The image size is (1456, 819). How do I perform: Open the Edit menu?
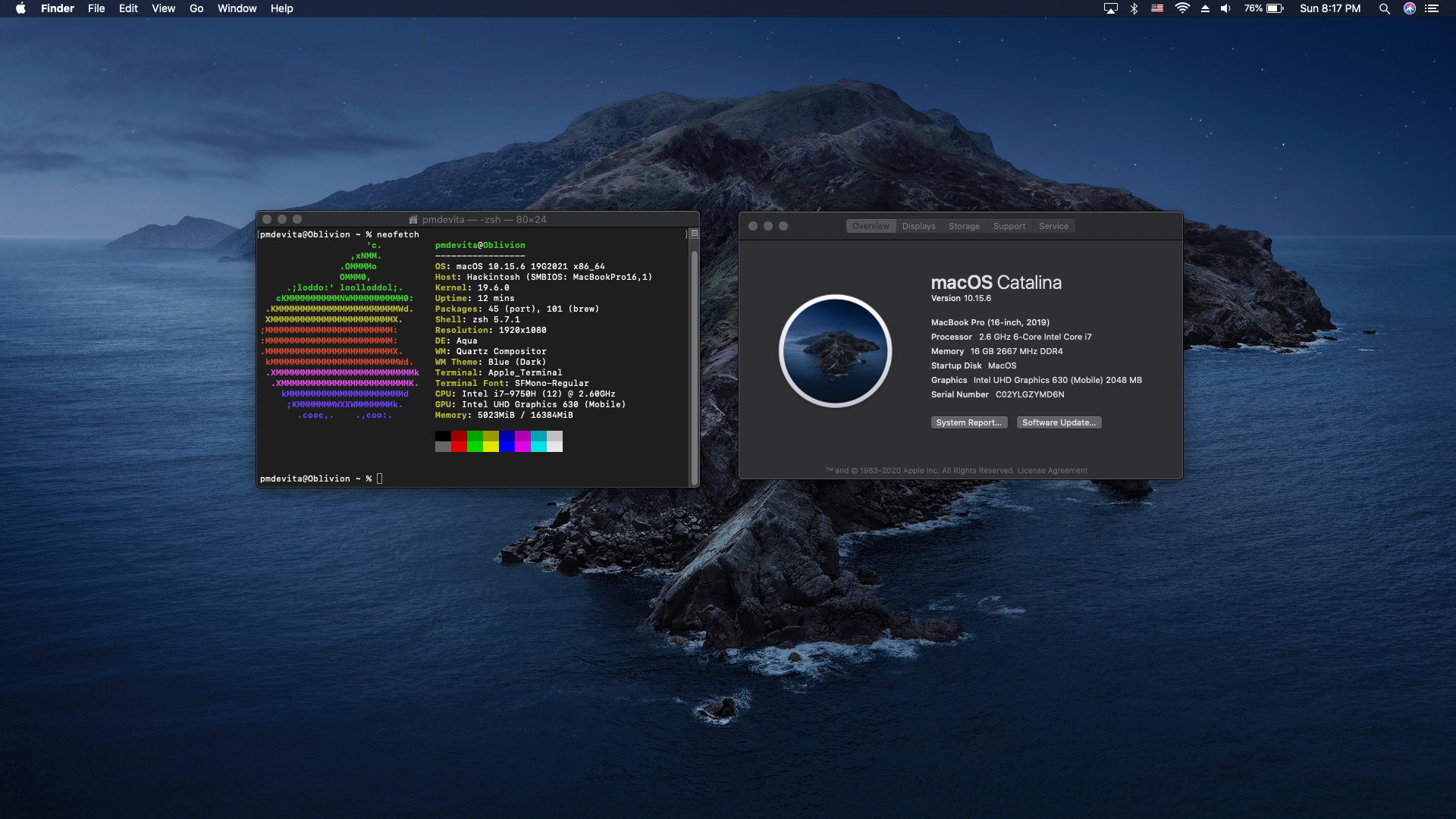coord(128,8)
